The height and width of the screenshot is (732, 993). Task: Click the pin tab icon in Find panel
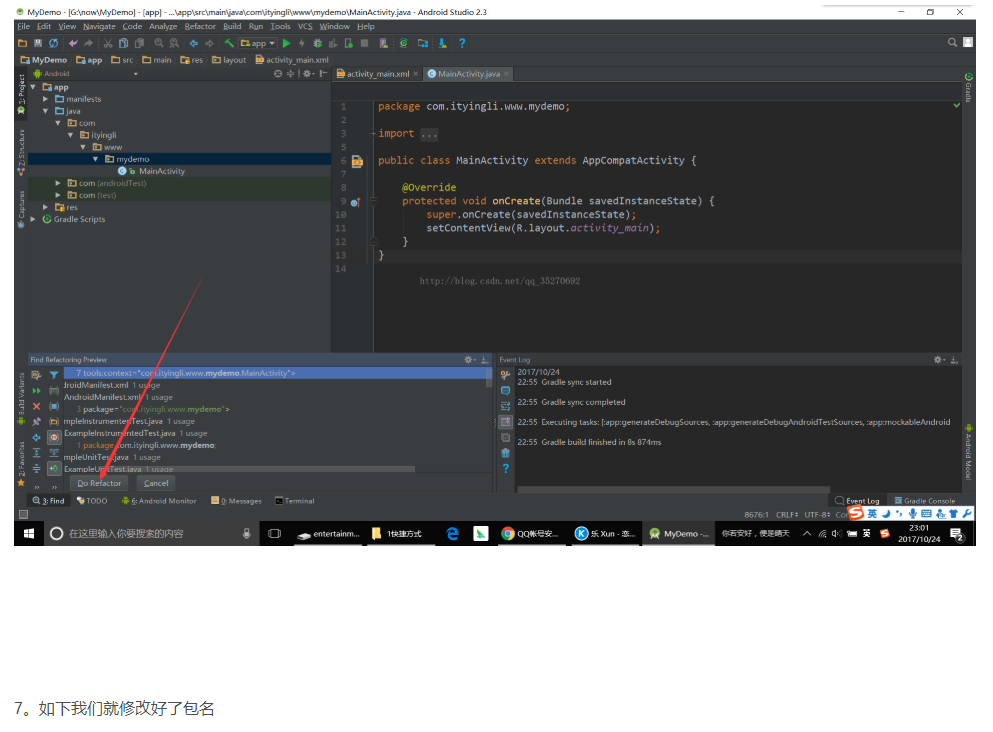[37, 422]
